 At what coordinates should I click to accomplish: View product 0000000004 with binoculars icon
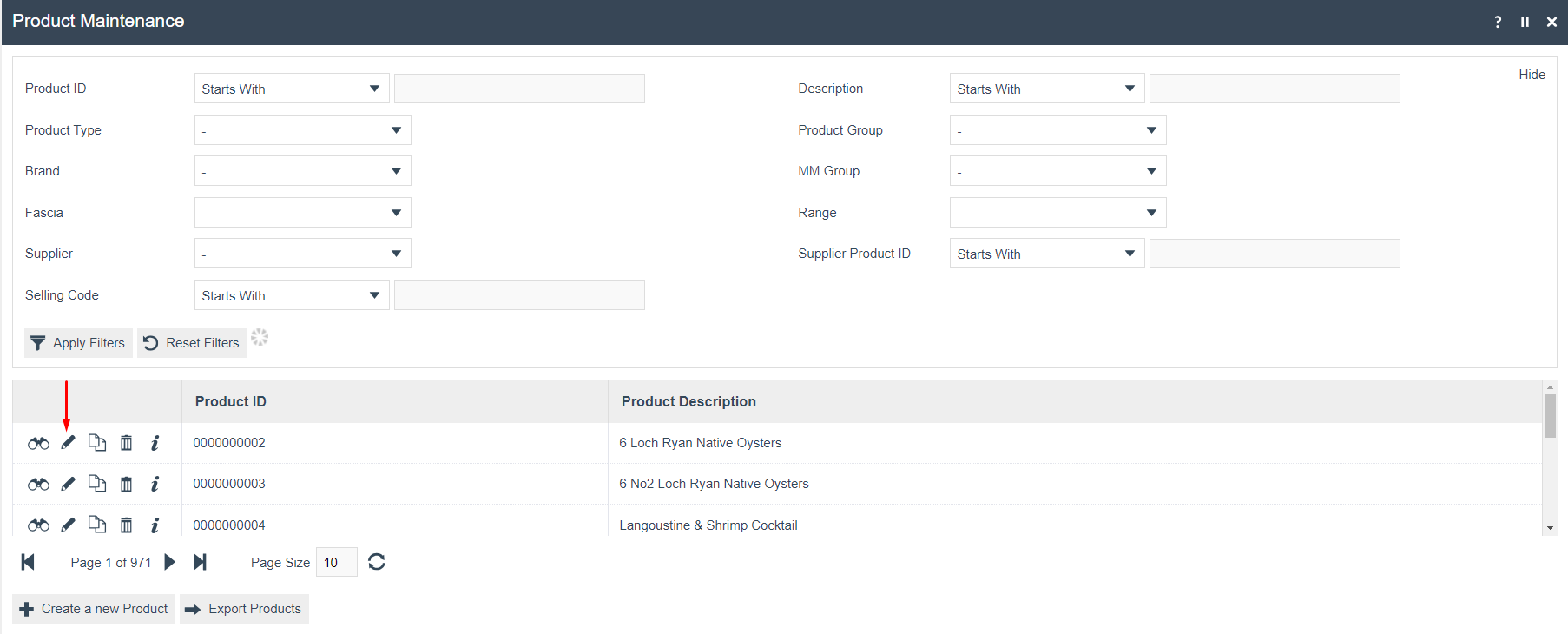[x=38, y=525]
